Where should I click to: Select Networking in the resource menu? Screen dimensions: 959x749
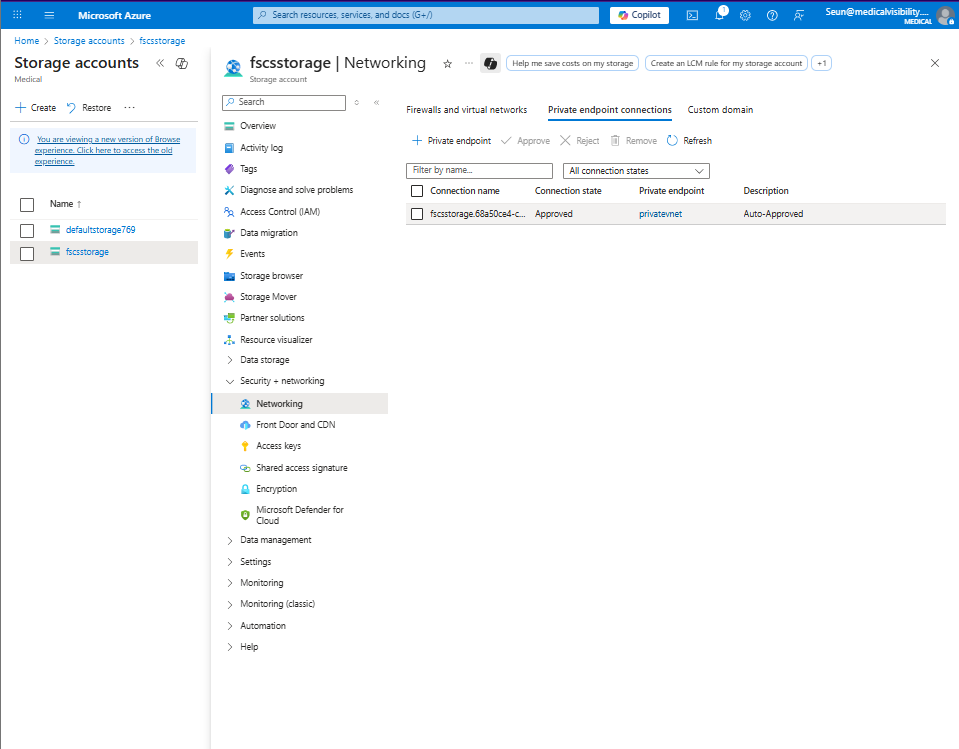300,404
